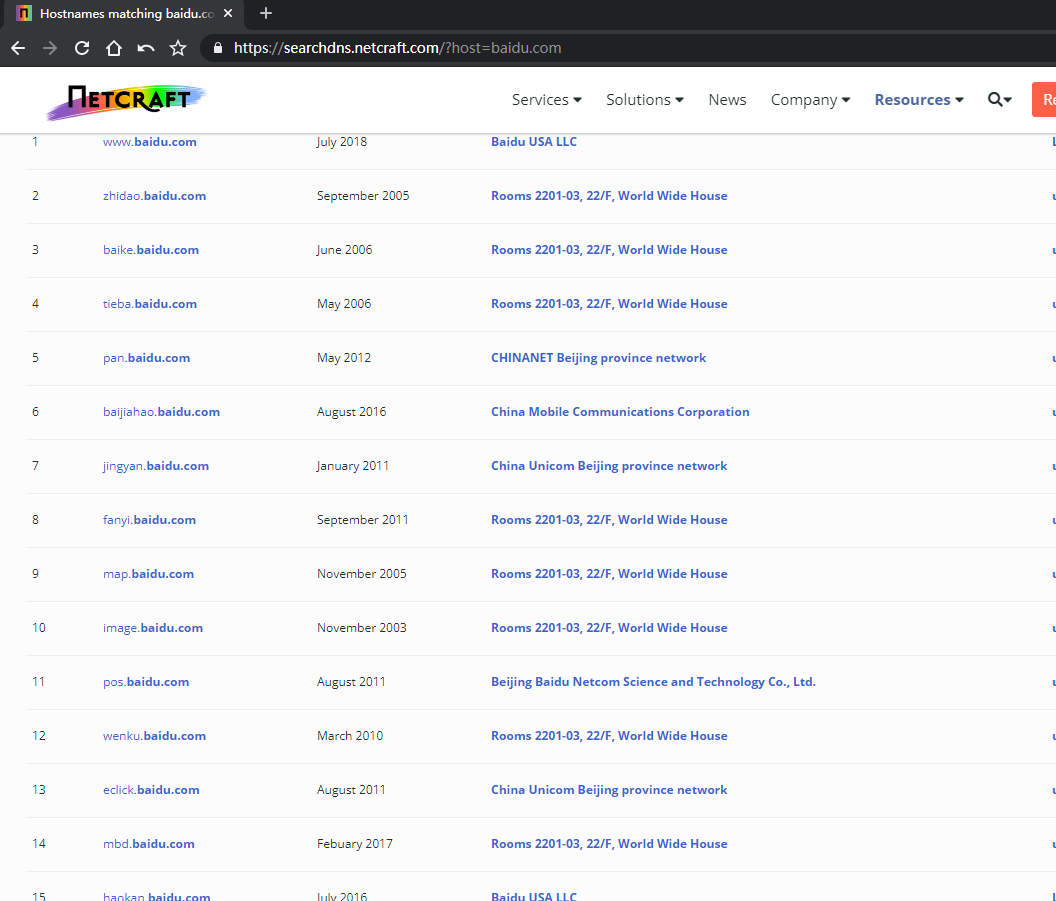Open the zhidao.baidu.com site link

(154, 196)
